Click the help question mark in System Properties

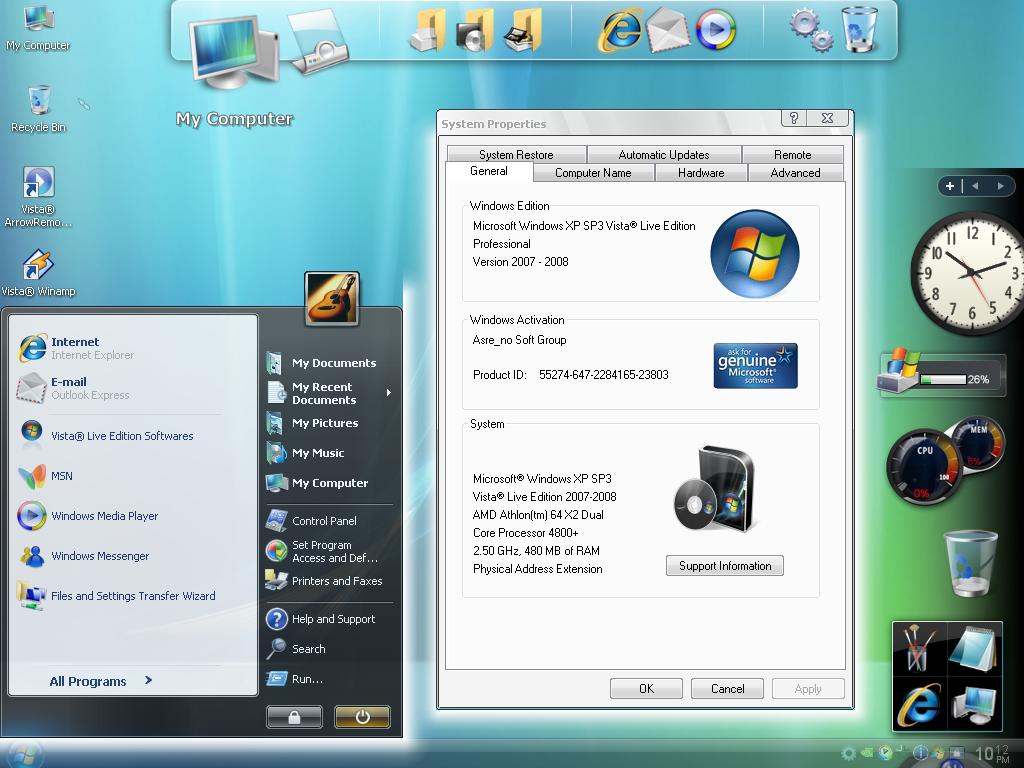[x=793, y=118]
